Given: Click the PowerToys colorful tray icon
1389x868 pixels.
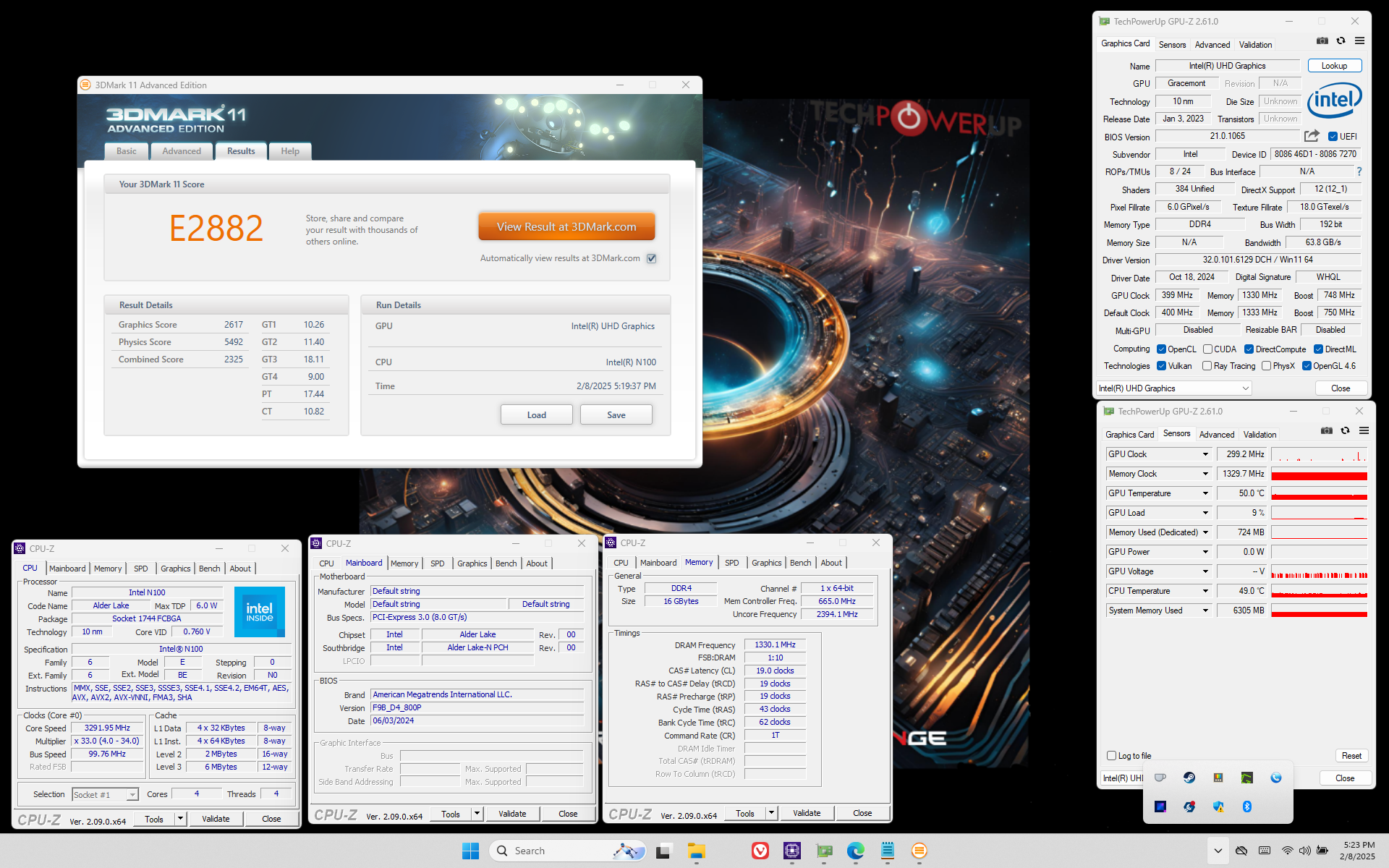Looking at the screenshot, I should pos(1218,778).
